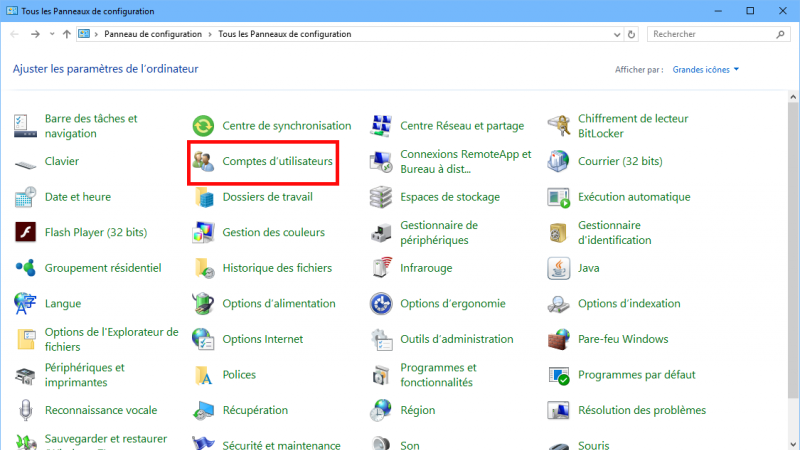
Task: Click the Flash Player (32 bits) icon
Action: 26,233
